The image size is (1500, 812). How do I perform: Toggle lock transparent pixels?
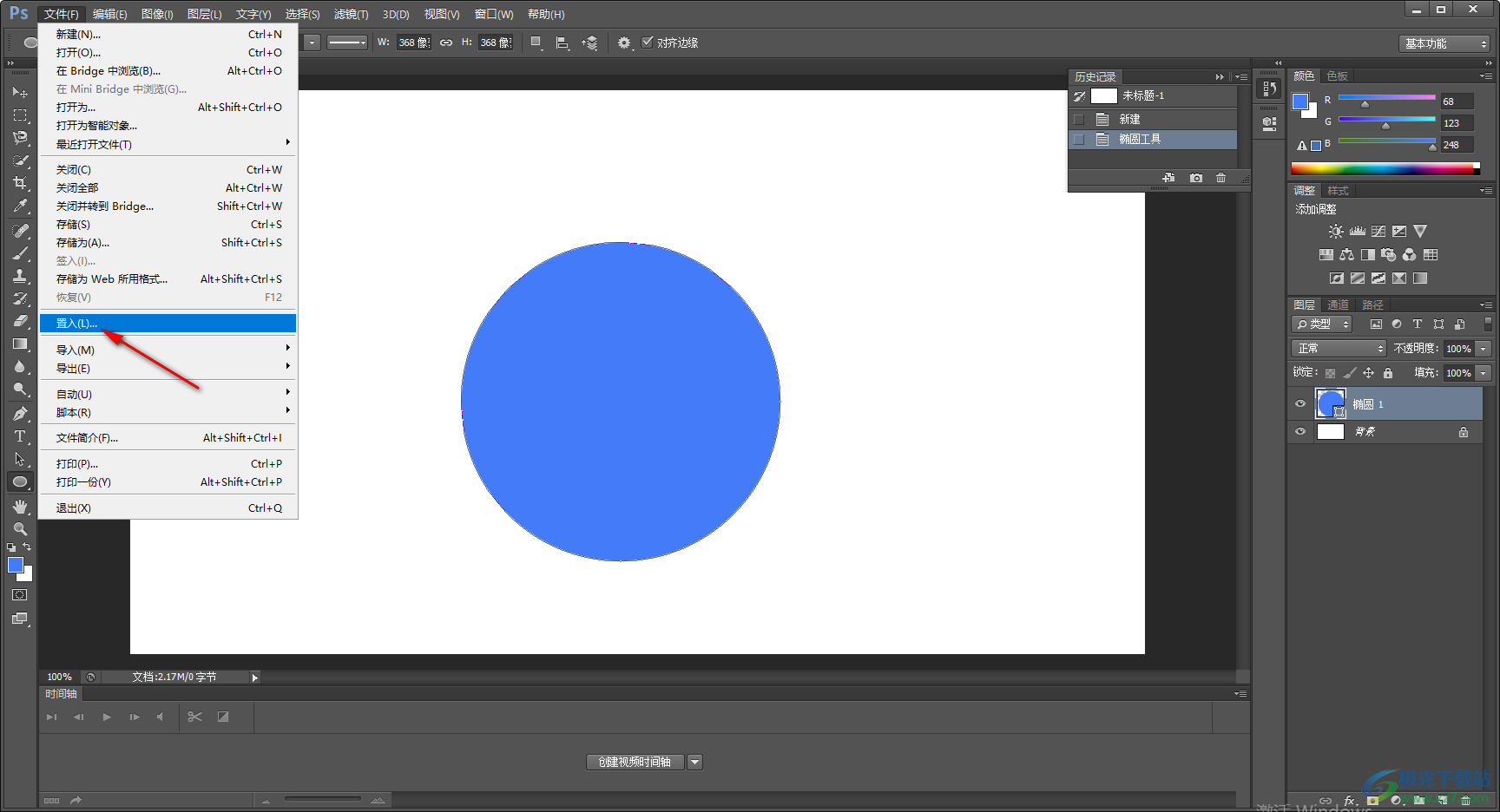pos(1330,373)
